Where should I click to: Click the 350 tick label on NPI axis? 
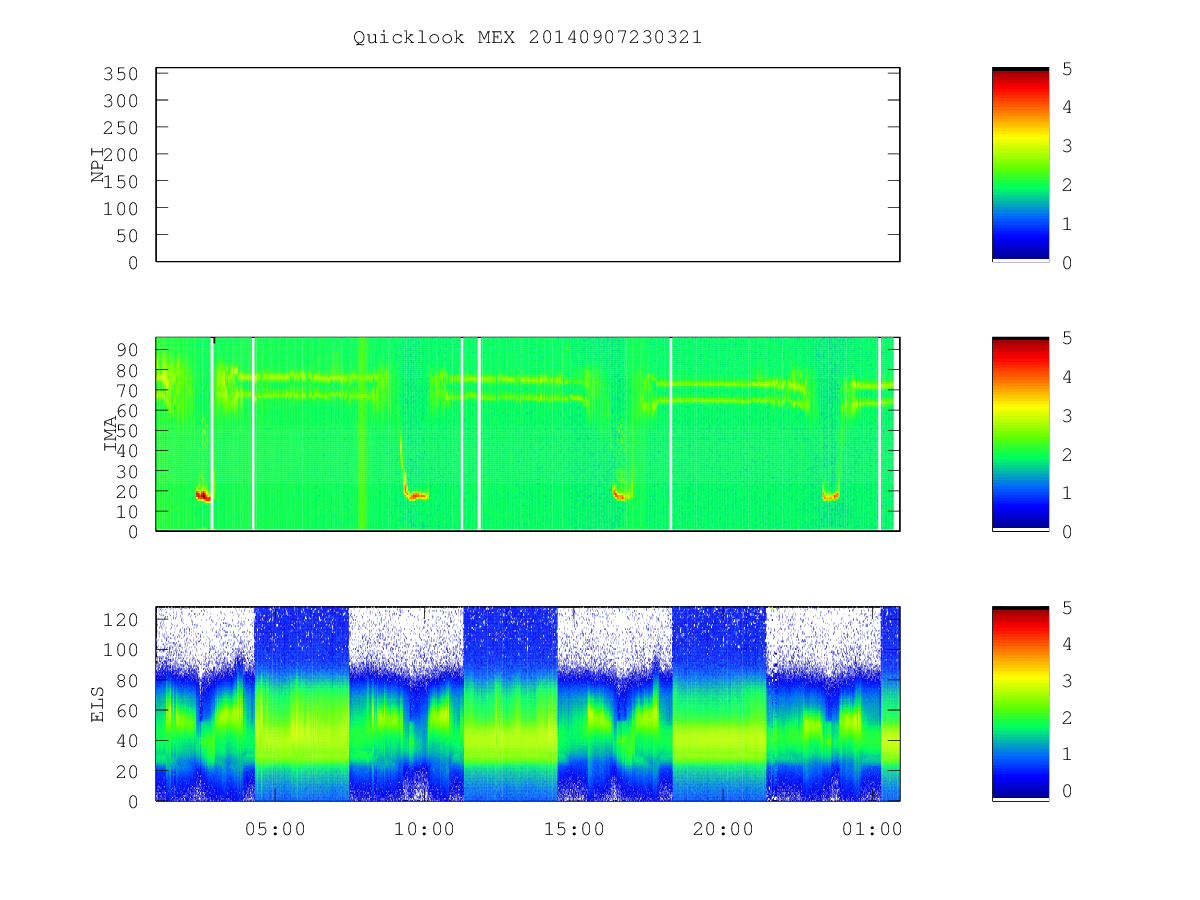click(121, 74)
